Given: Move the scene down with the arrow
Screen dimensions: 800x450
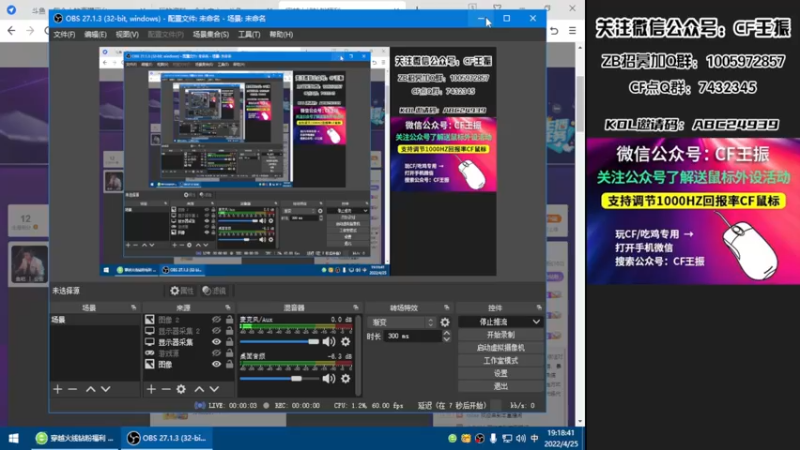Looking at the screenshot, I should point(106,389).
